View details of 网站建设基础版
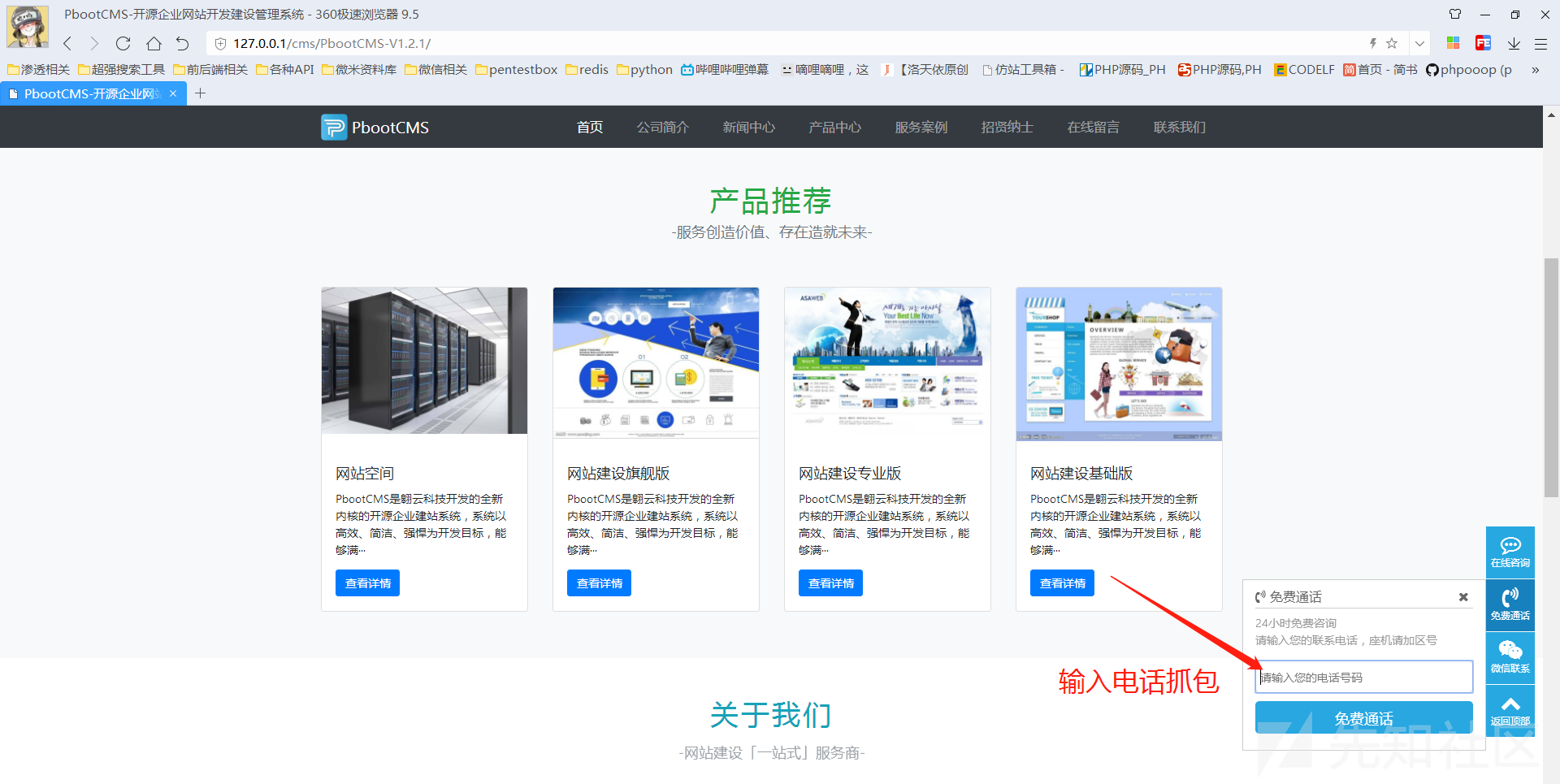Image resolution: width=1560 pixels, height=784 pixels. coord(1062,583)
